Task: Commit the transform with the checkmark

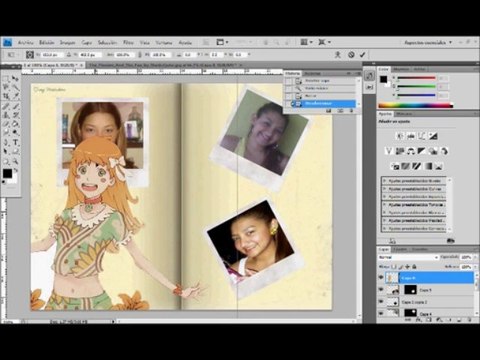Action: point(363,54)
